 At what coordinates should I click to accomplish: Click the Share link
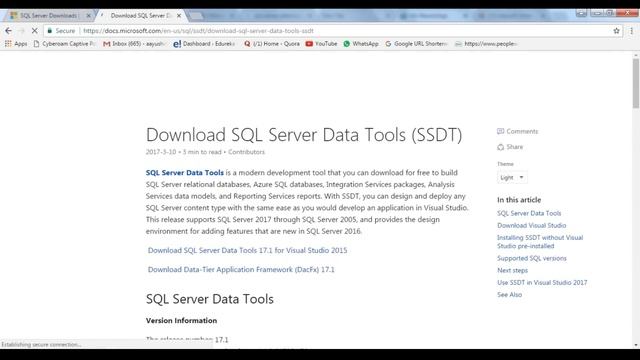click(x=510, y=147)
